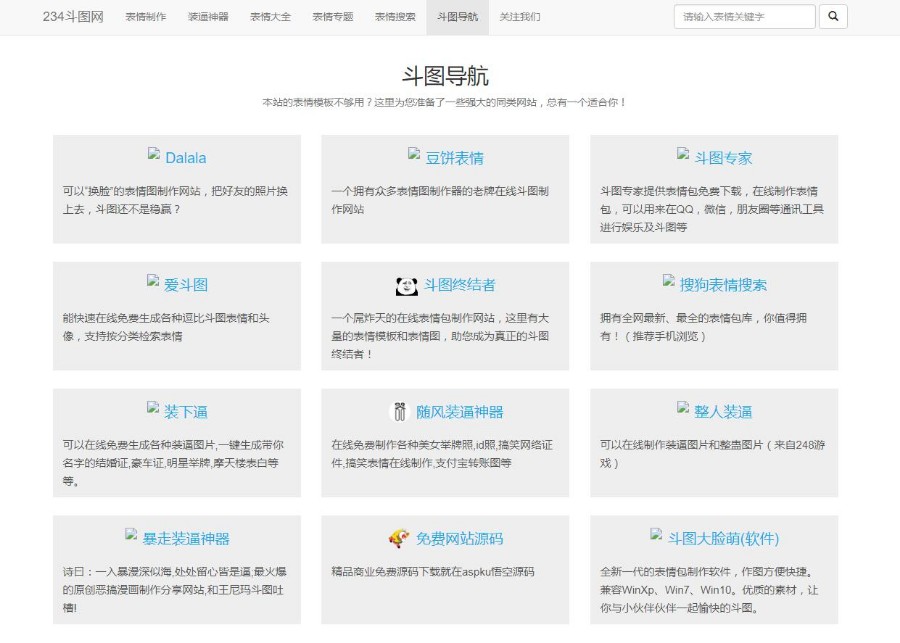Click the colorful icon beside 免费网站源码

click(x=399, y=538)
